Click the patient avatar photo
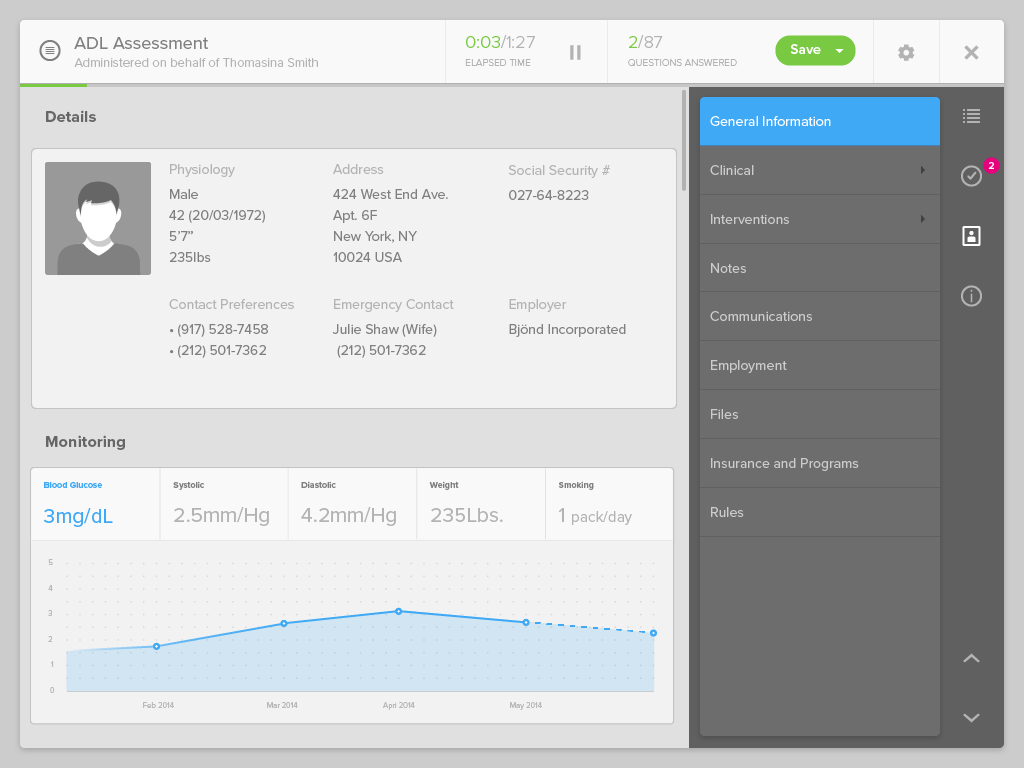This screenshot has width=1024, height=768. pyautogui.click(x=98, y=218)
